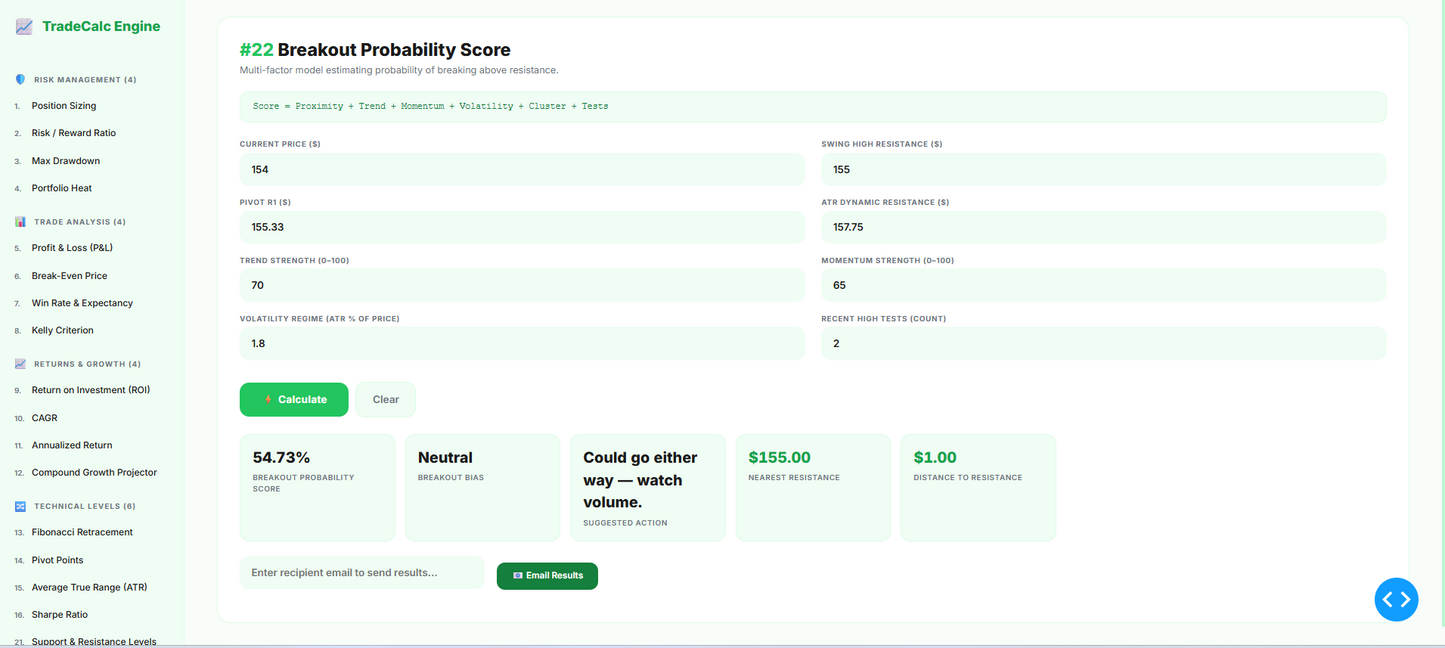Viewport: 1445px width, 648px height.
Task: Click the Clear button
Action: coord(385,399)
